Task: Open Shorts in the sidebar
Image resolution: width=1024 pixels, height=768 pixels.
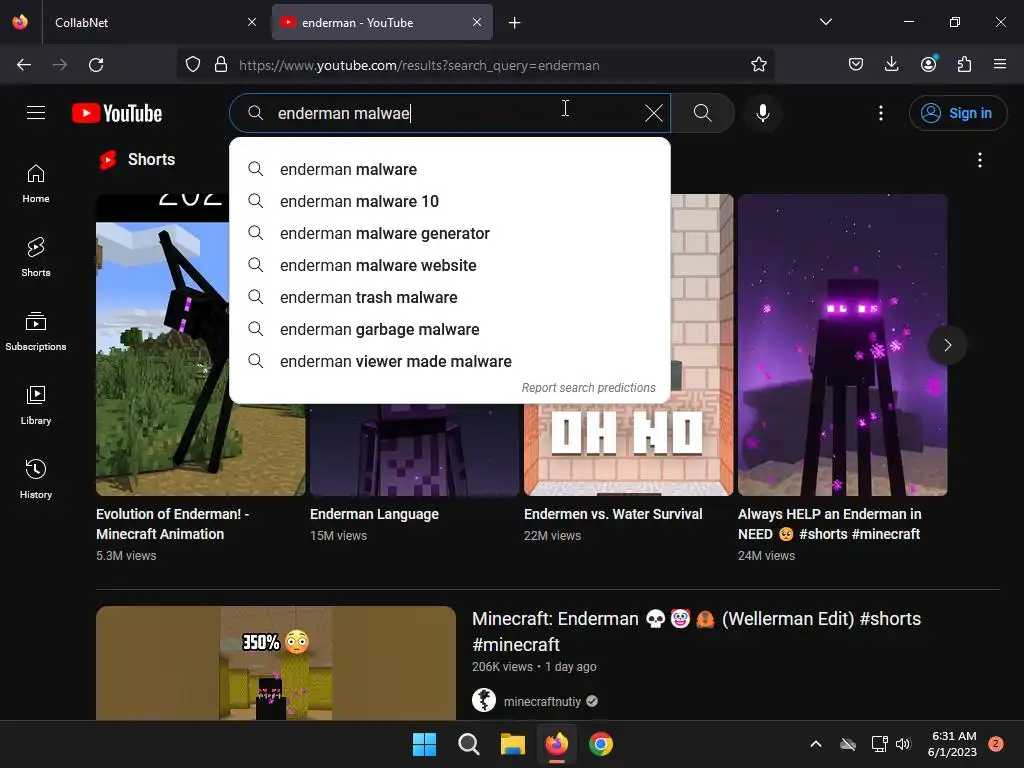Action: point(36,257)
